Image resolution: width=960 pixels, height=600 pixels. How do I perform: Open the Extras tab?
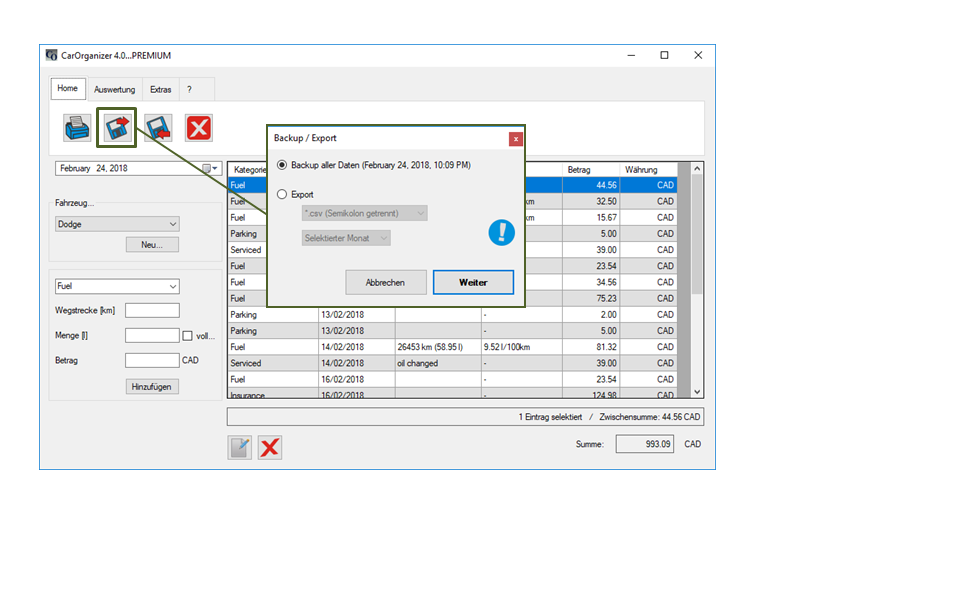tap(160, 90)
